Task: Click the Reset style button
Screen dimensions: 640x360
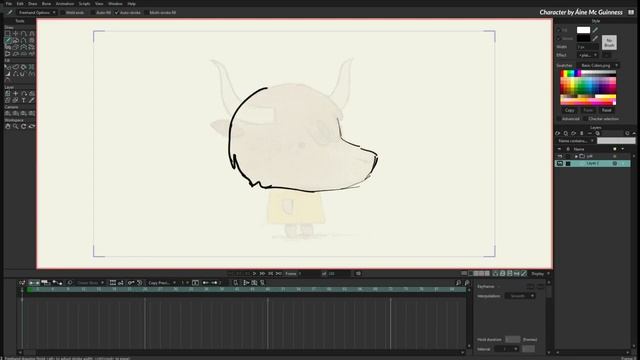Action: (607, 110)
